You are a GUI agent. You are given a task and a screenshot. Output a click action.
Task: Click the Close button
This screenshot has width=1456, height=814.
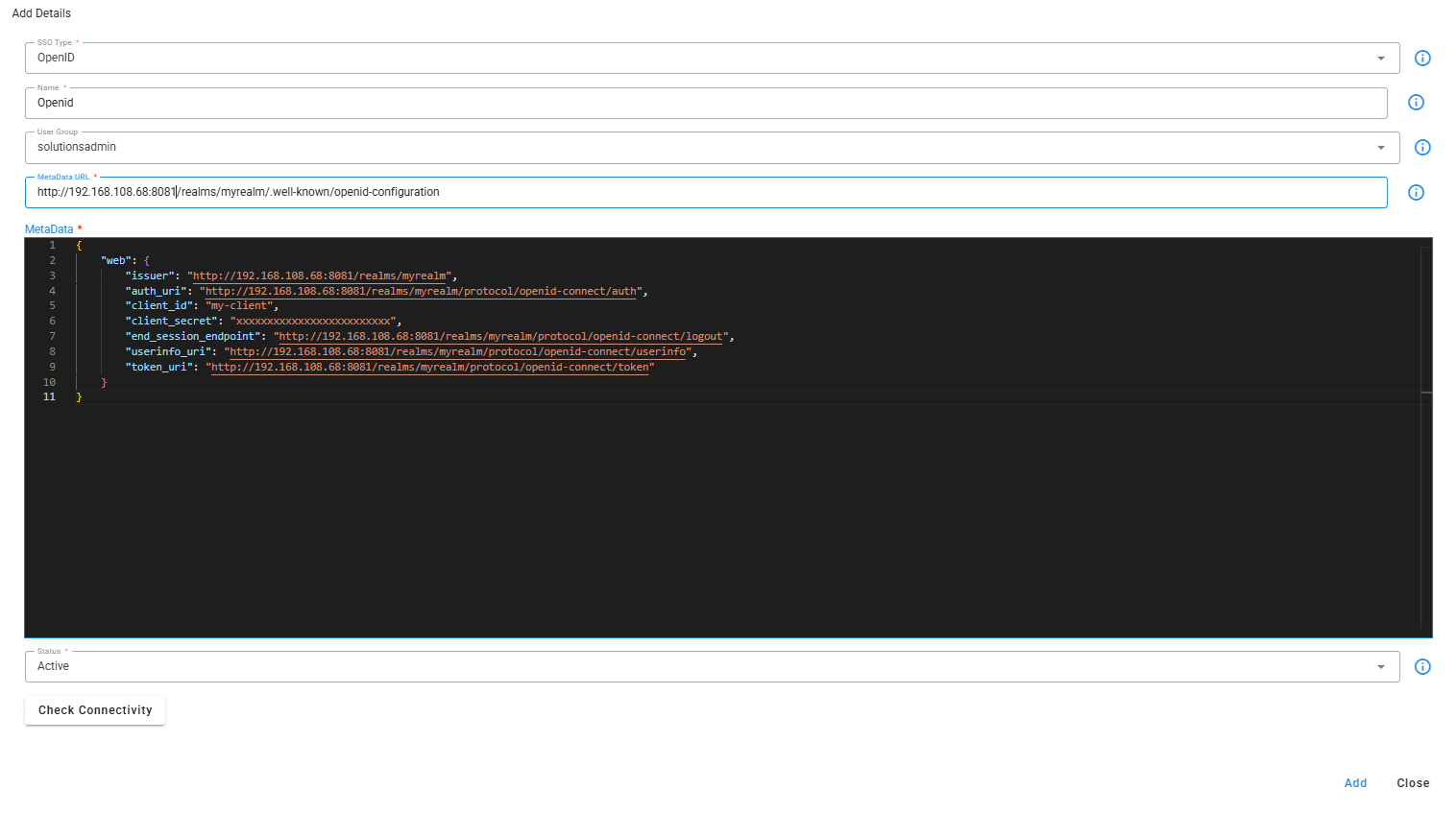click(x=1413, y=782)
